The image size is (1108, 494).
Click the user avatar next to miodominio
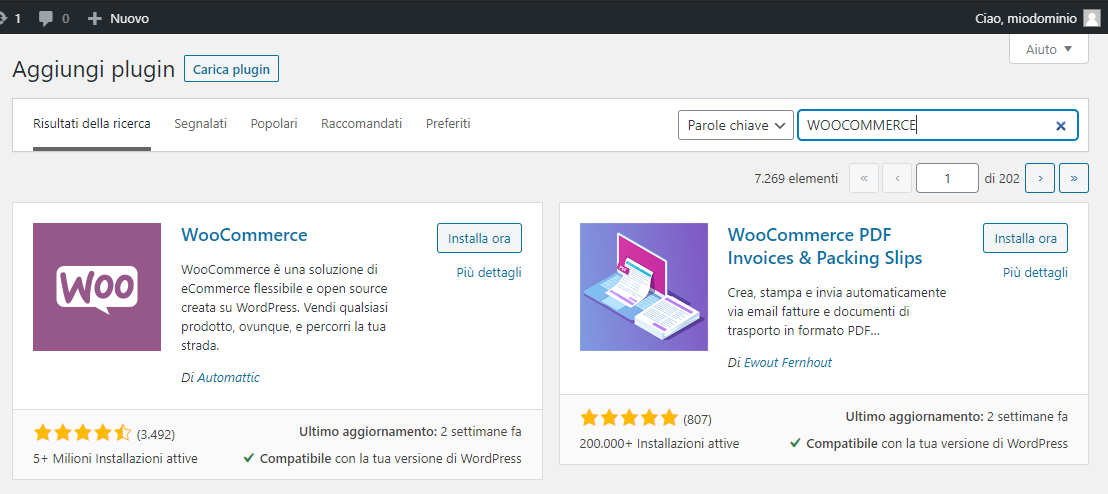click(x=1092, y=18)
